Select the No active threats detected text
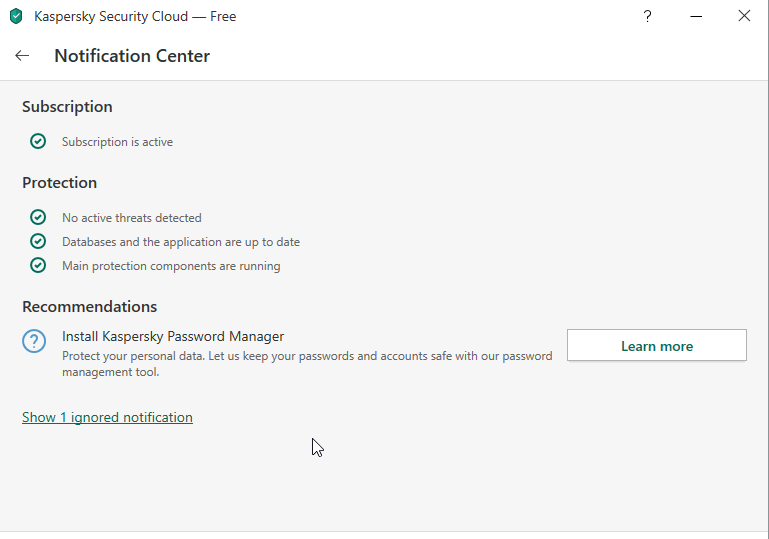This screenshot has height=539, width=769. click(131, 217)
